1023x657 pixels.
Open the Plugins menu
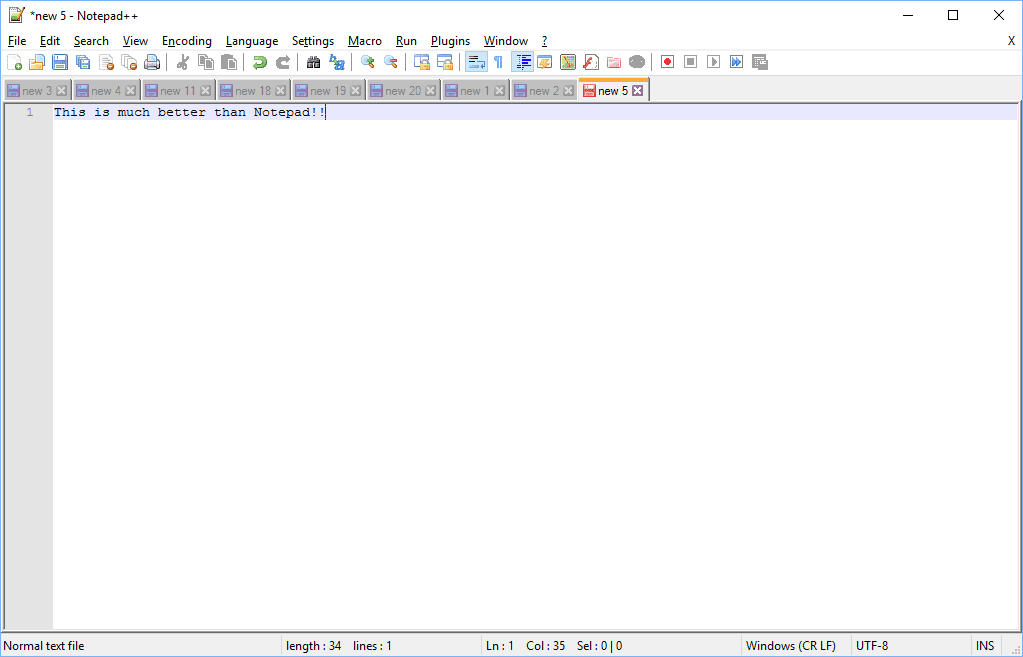click(450, 41)
